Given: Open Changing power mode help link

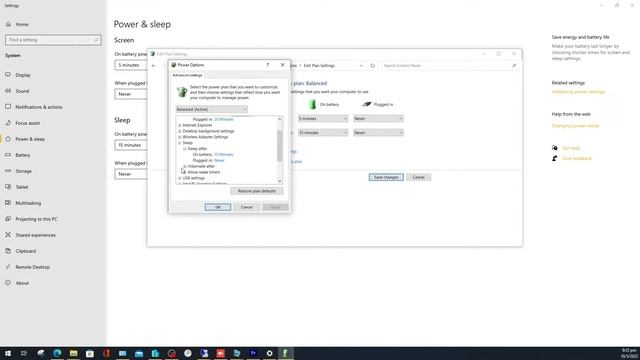Looking at the screenshot, I should (x=576, y=126).
